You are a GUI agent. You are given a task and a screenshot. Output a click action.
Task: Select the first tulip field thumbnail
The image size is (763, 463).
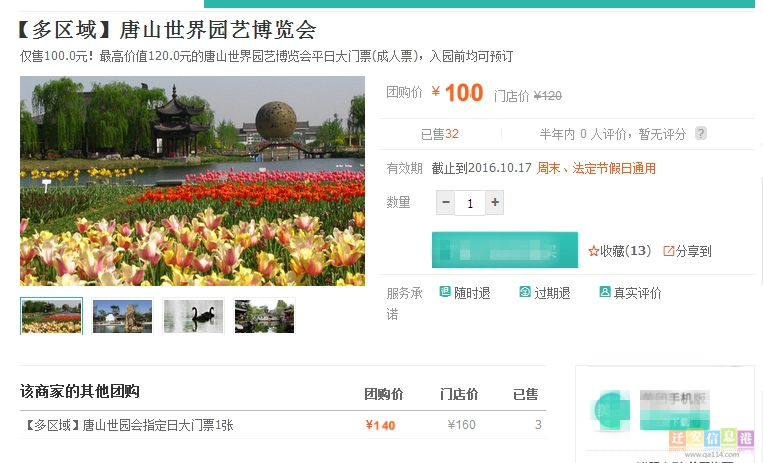[51, 316]
